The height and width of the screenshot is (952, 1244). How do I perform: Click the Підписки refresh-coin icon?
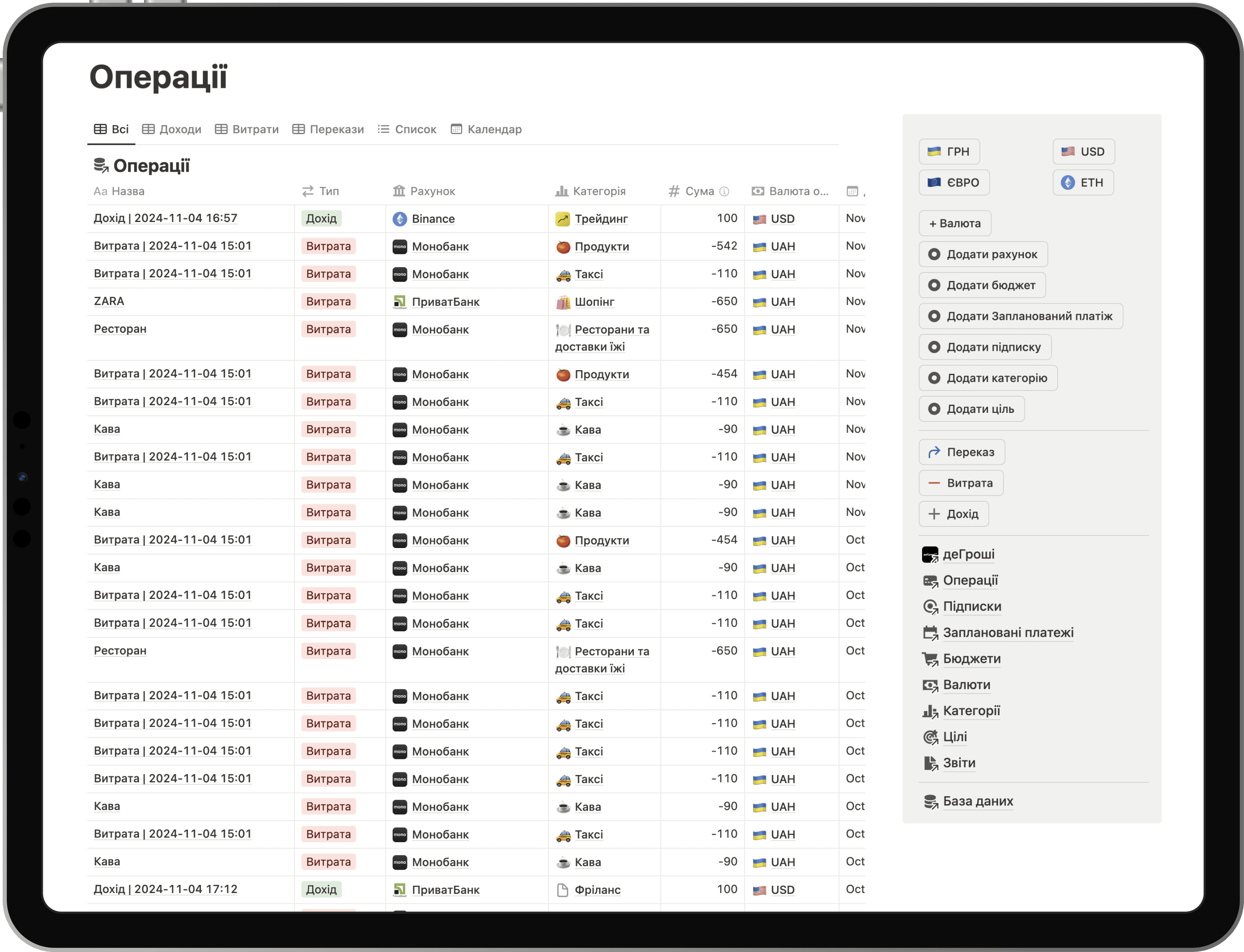930,607
